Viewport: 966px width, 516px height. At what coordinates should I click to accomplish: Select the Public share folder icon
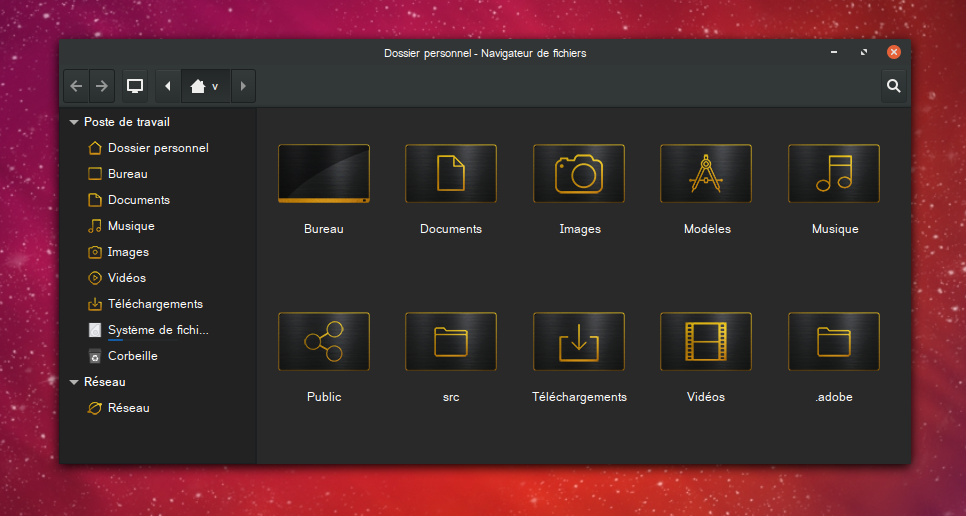(324, 342)
